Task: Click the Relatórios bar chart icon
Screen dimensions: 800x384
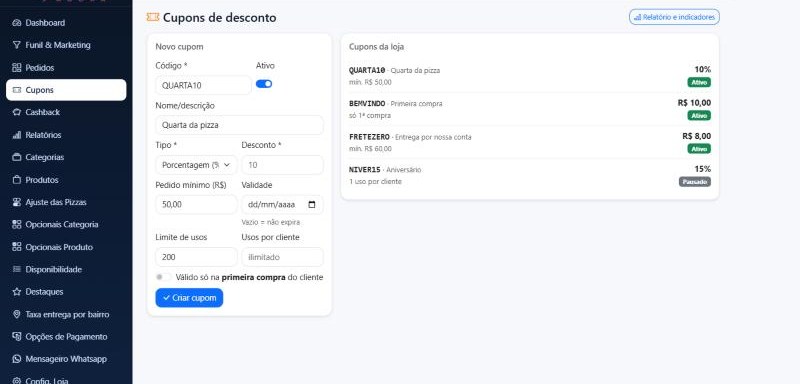Action: 16,135
